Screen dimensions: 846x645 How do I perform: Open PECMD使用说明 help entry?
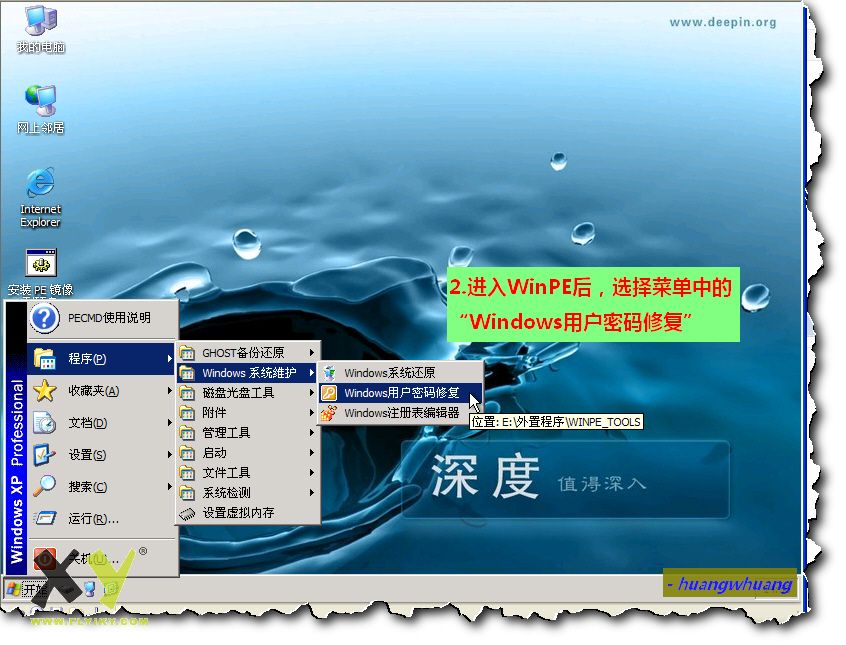point(103,318)
